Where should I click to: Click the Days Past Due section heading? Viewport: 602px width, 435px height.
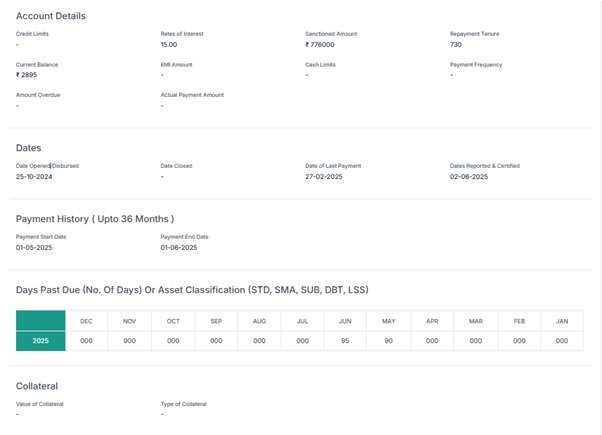coord(191,290)
